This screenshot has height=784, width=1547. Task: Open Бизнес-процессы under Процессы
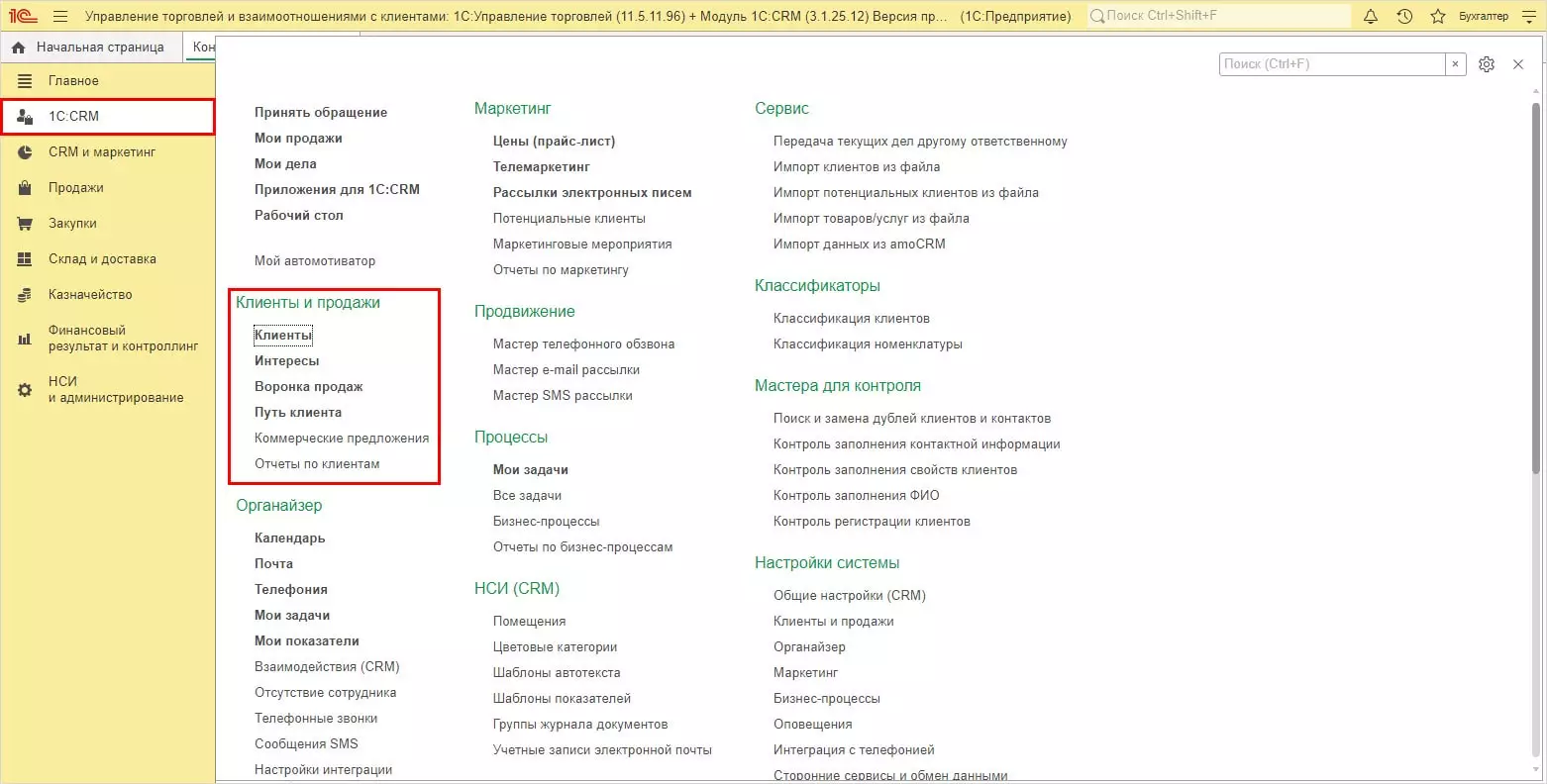[x=547, y=522]
